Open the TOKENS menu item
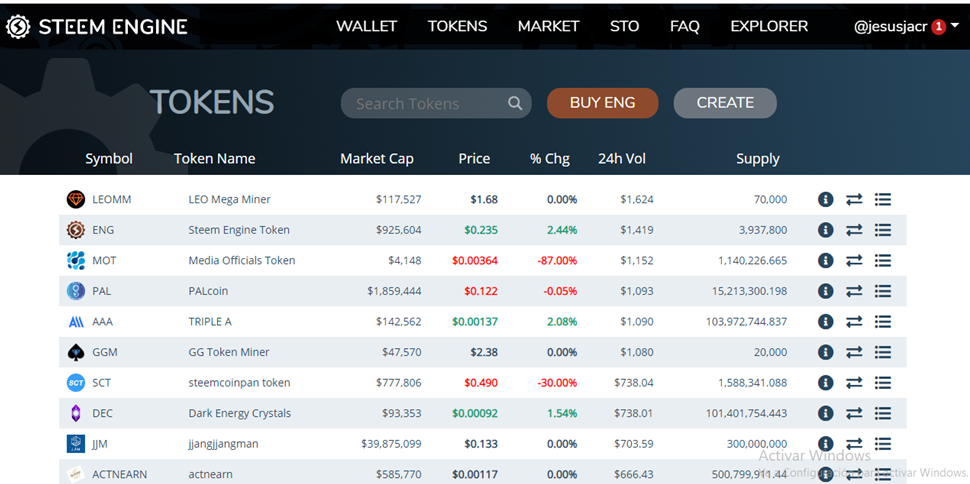970x484 pixels. click(x=457, y=27)
